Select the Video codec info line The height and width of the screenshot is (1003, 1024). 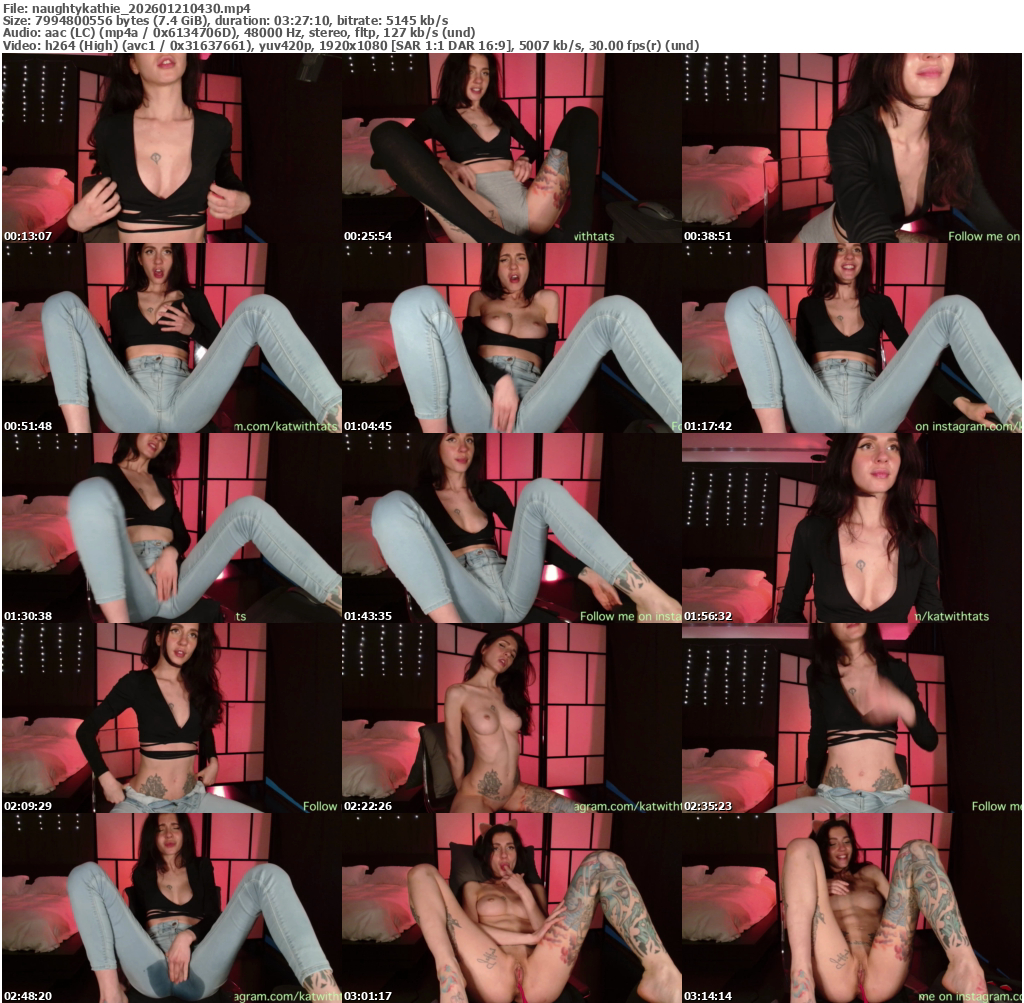(350, 45)
